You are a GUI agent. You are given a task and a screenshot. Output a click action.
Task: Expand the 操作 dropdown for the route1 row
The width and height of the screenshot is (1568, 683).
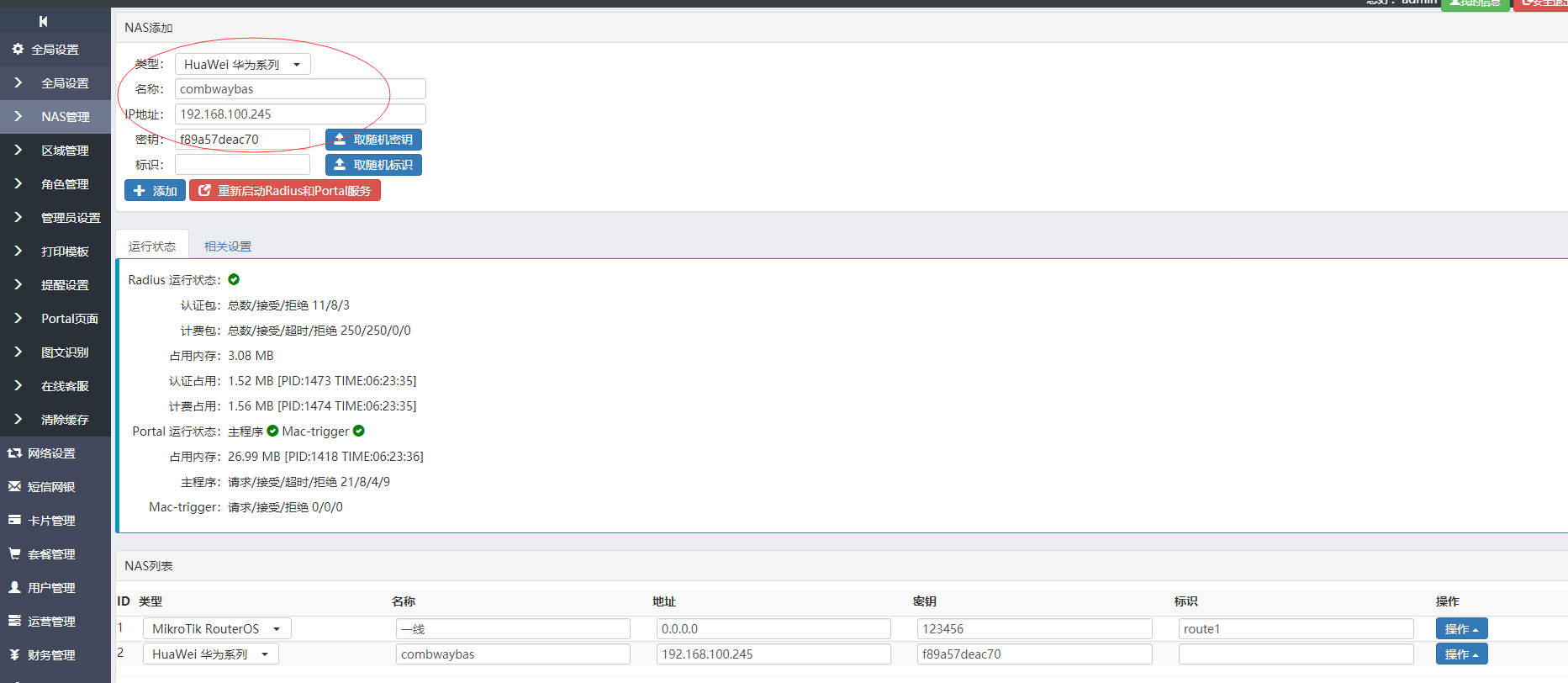[x=1461, y=629]
